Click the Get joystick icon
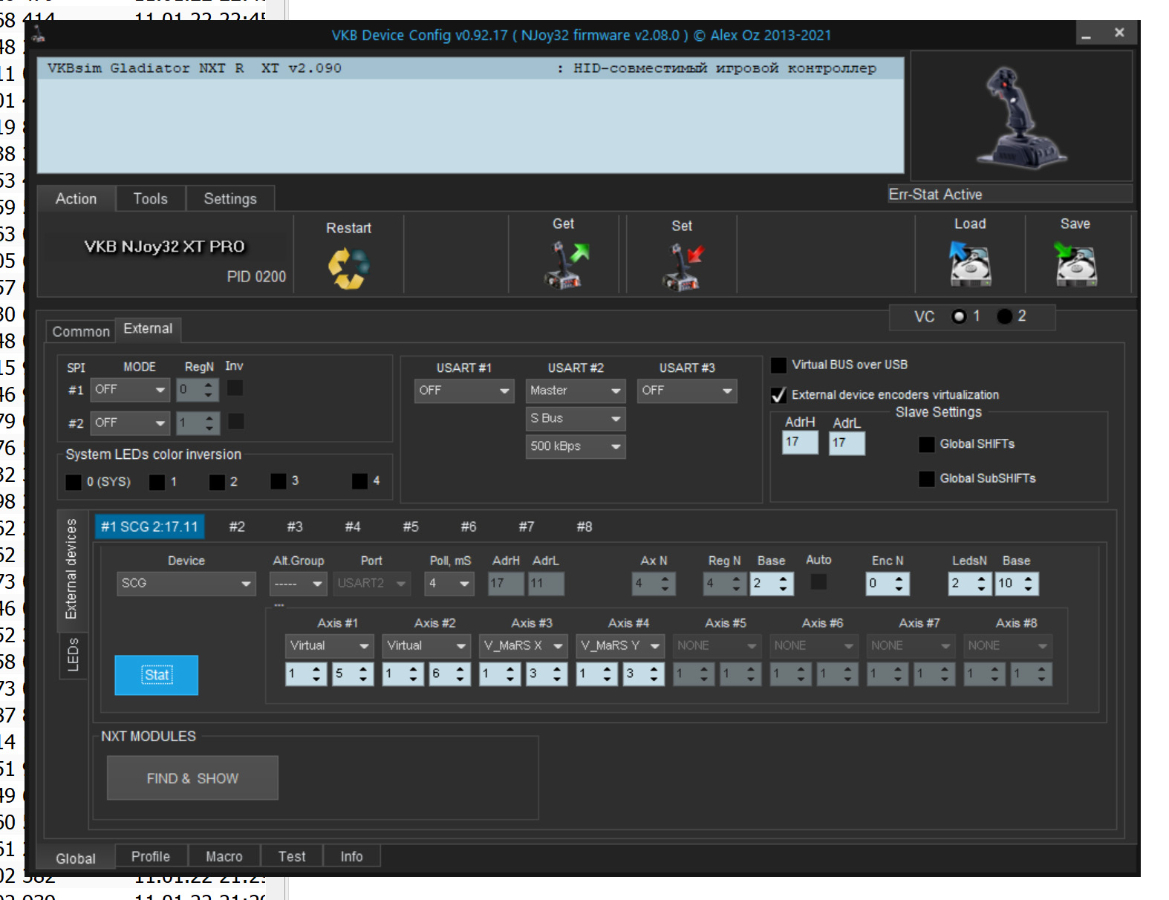Screen dimensions: 1169x900 [565, 265]
